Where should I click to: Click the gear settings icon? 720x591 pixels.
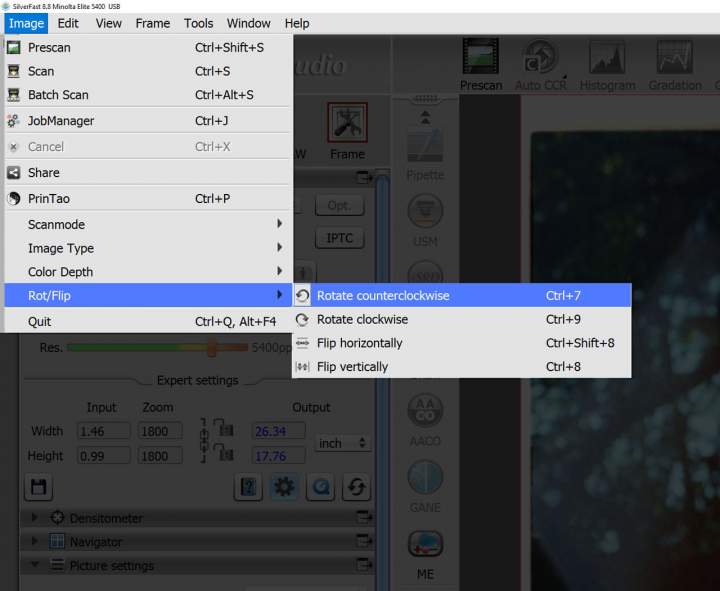point(284,487)
